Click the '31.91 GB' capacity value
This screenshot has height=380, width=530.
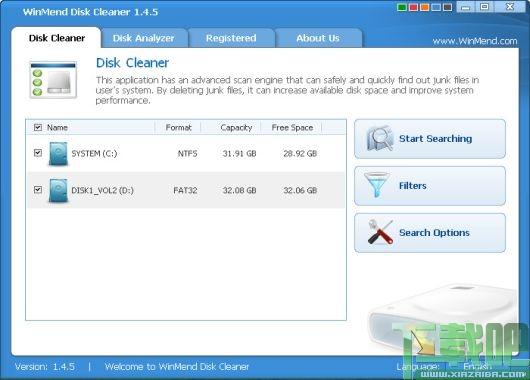tap(239, 153)
